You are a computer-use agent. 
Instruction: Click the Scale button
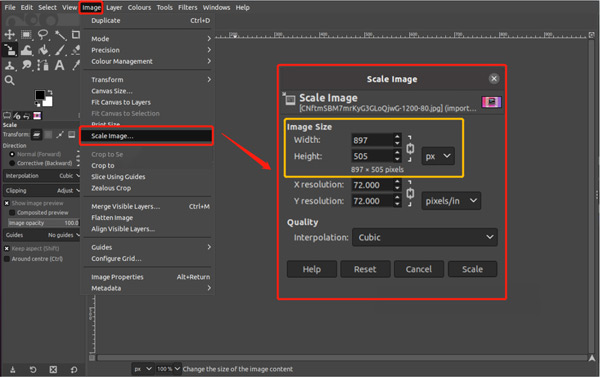pyautogui.click(x=473, y=269)
